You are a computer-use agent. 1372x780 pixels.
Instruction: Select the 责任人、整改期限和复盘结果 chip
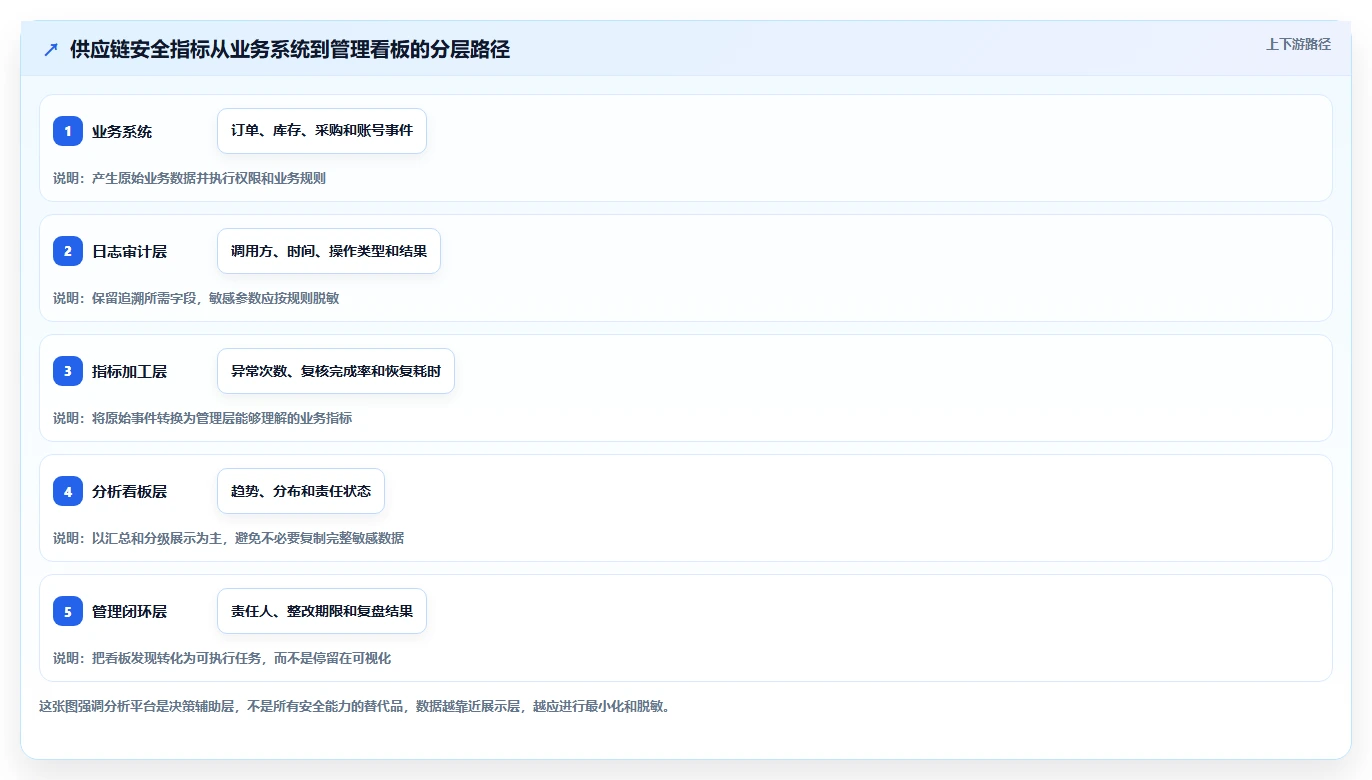coord(322,611)
